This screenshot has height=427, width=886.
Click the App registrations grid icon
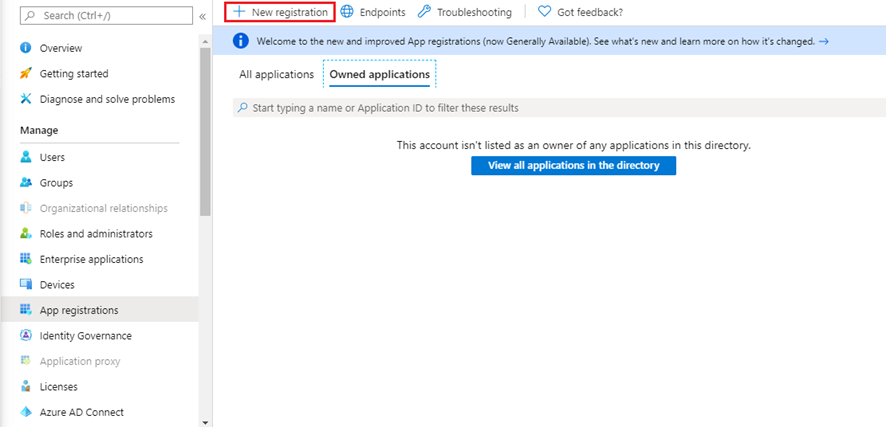click(x=25, y=310)
